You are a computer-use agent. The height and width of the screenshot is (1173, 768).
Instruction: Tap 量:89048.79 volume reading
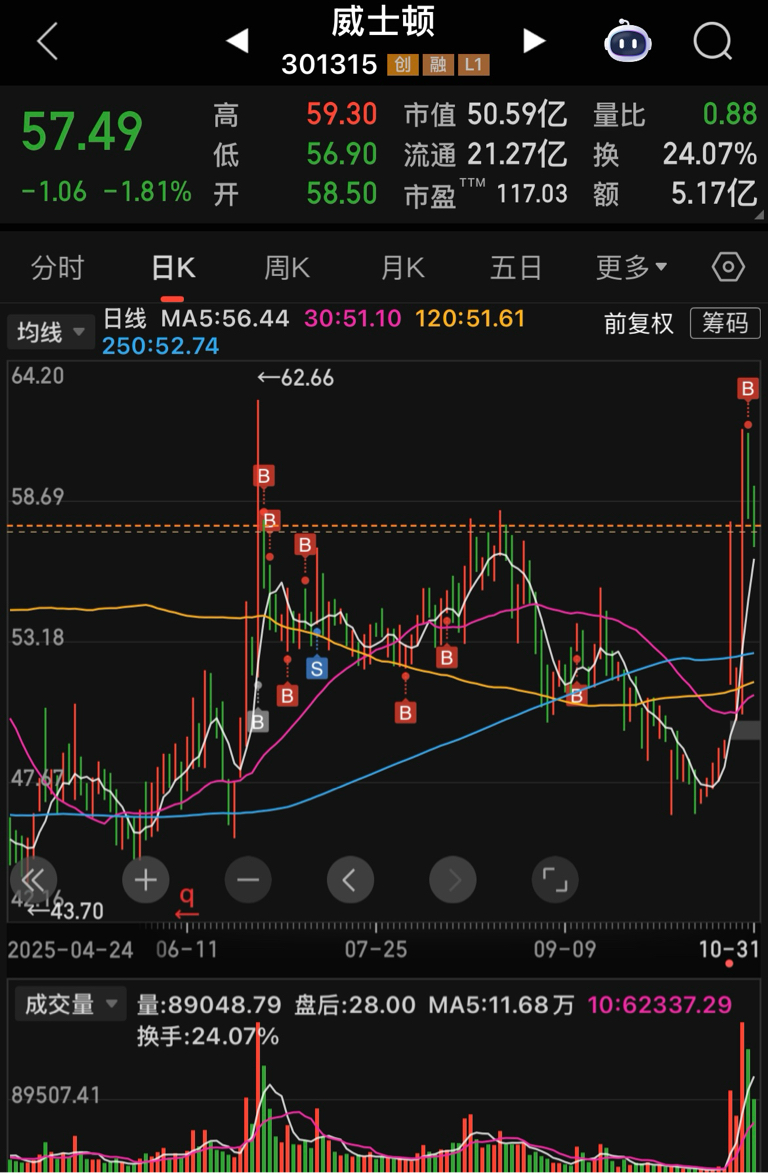pos(209,1005)
